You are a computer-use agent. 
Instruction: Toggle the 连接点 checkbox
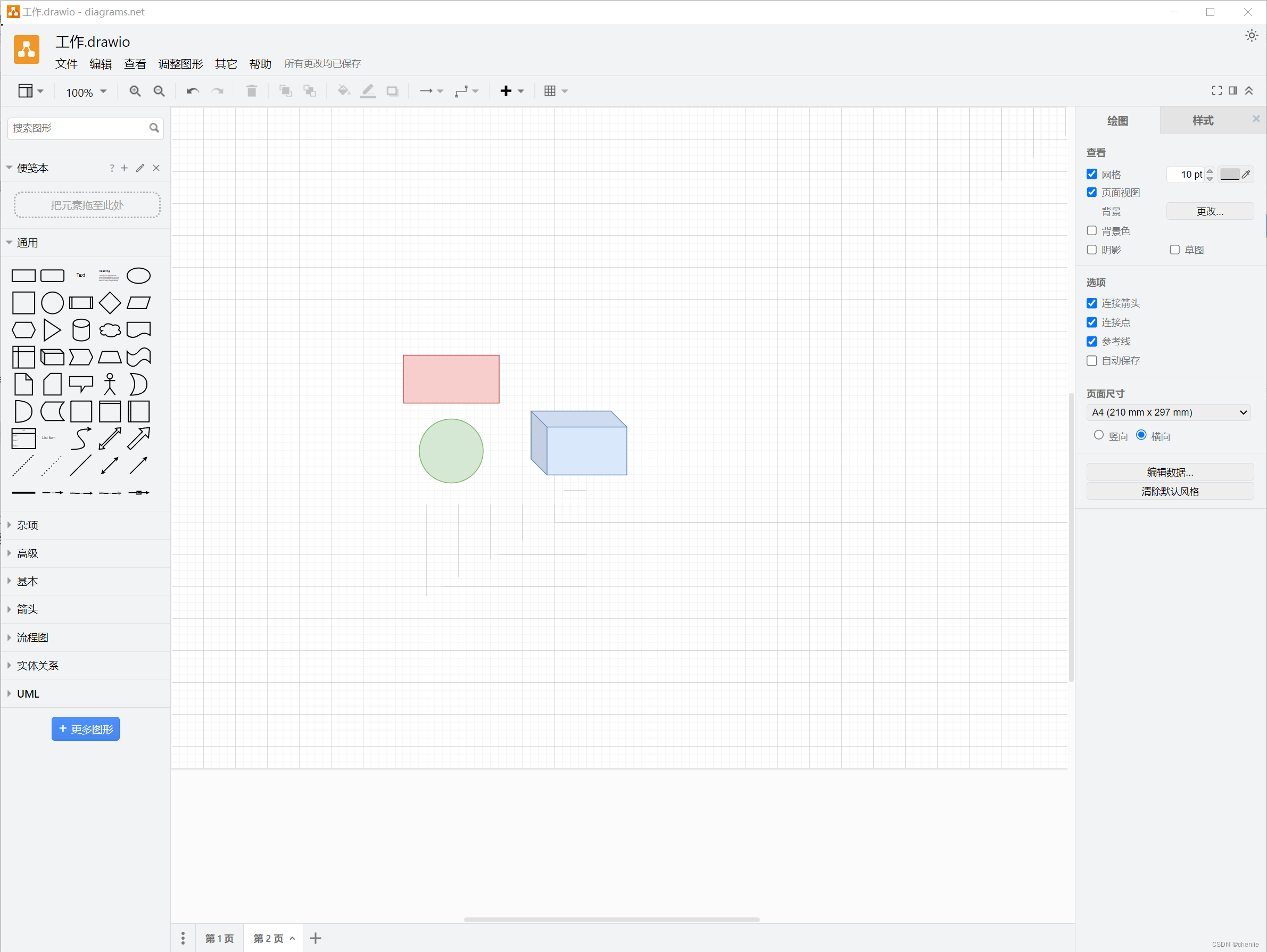tap(1092, 322)
